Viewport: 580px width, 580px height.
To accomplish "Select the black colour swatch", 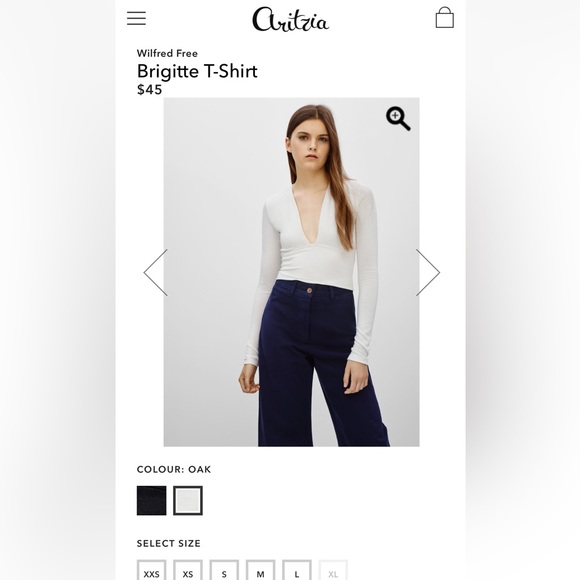I will (x=152, y=500).
